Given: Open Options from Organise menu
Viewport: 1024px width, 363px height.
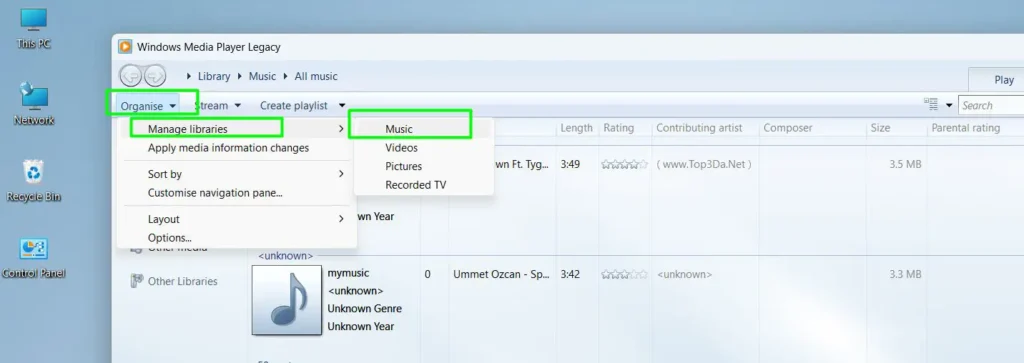Looking at the screenshot, I should point(238,238).
